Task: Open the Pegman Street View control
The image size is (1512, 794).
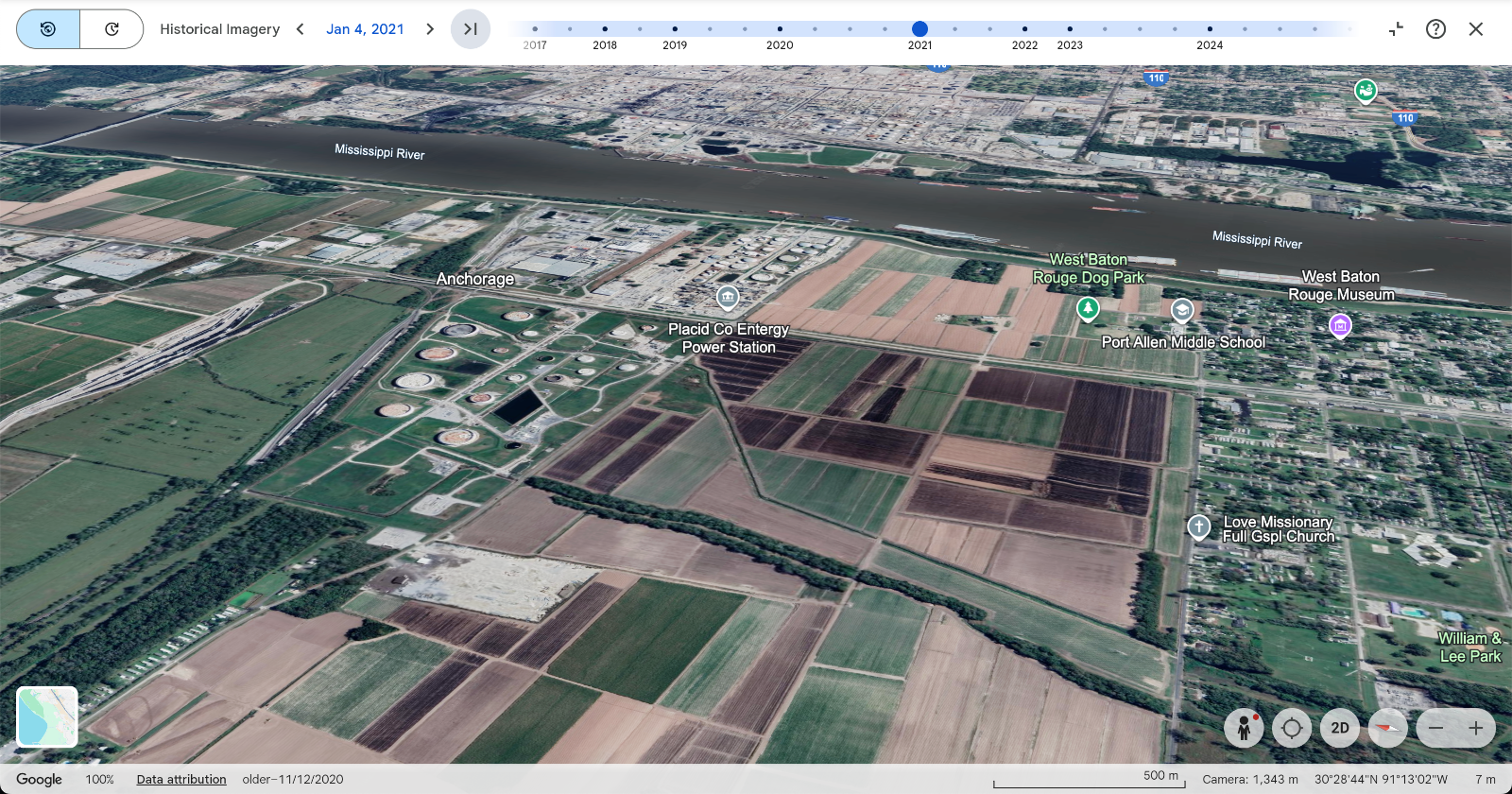Action: (1244, 728)
